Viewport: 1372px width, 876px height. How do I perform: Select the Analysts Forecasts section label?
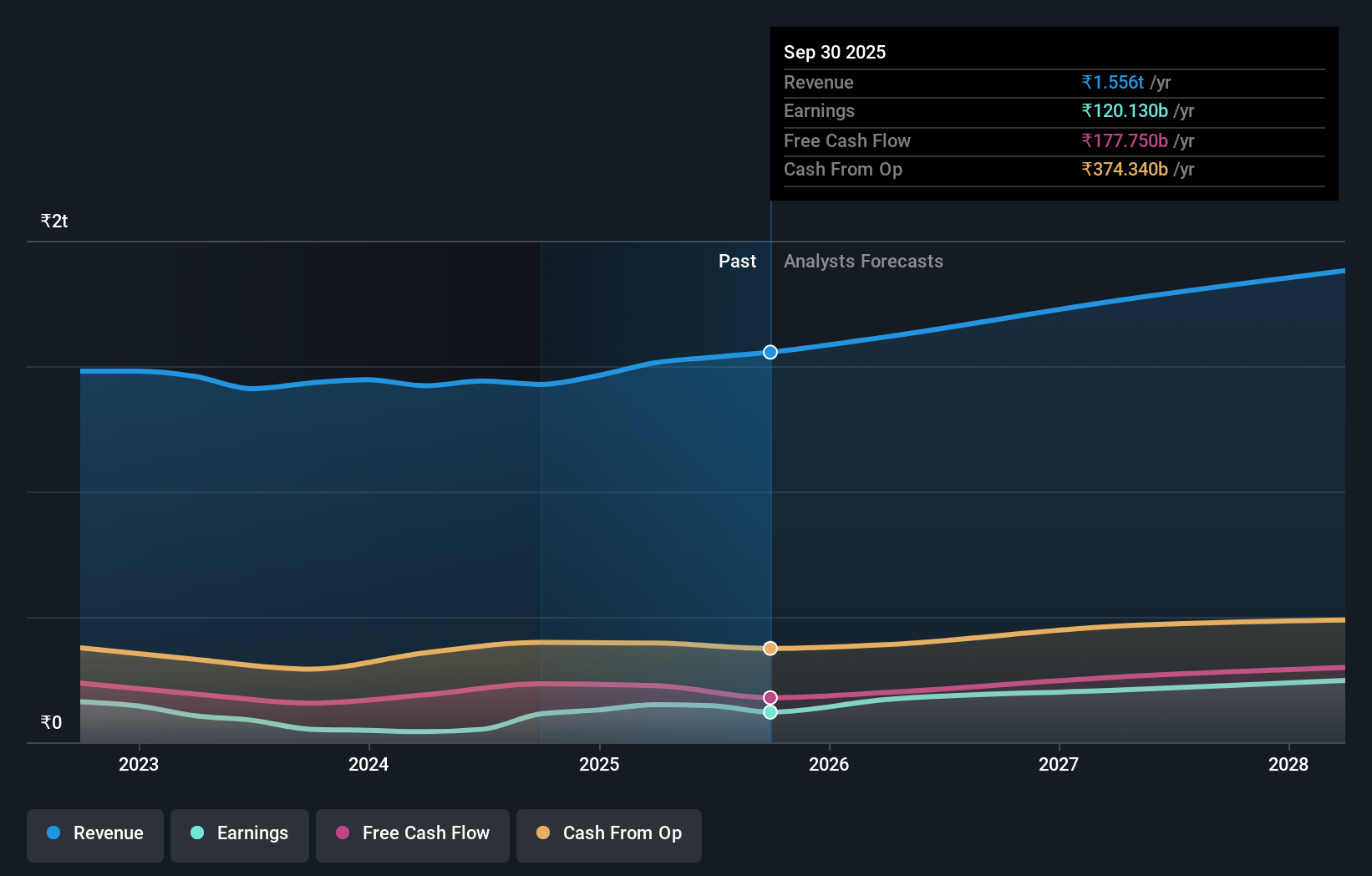pos(863,261)
